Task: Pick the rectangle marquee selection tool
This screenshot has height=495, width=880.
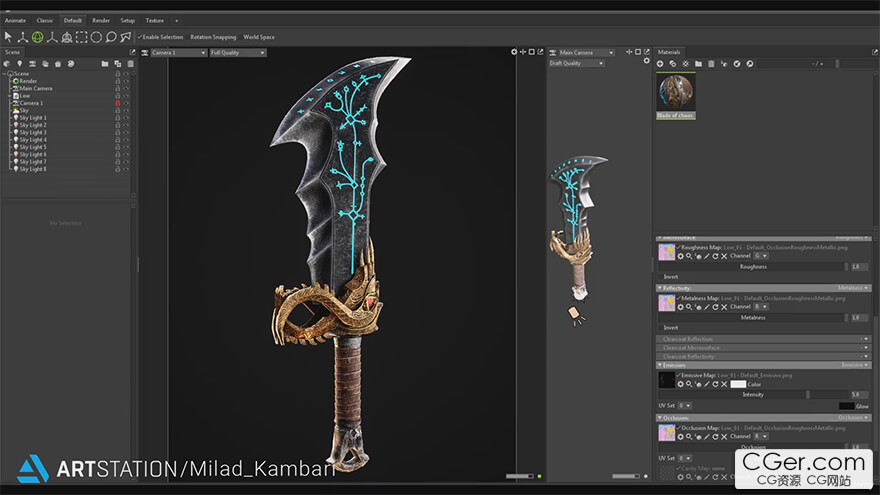Action: tap(82, 37)
